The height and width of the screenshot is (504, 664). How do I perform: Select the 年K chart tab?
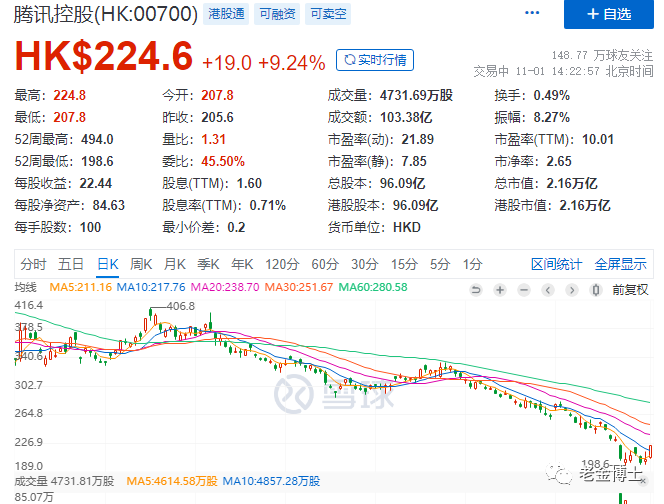242,264
